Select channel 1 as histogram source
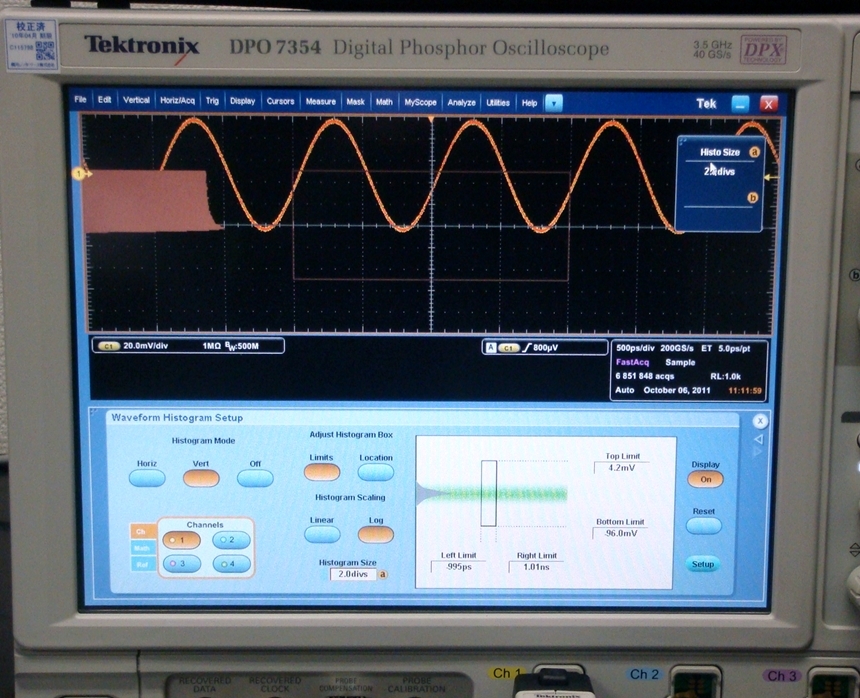The width and height of the screenshot is (860, 698). (182, 540)
